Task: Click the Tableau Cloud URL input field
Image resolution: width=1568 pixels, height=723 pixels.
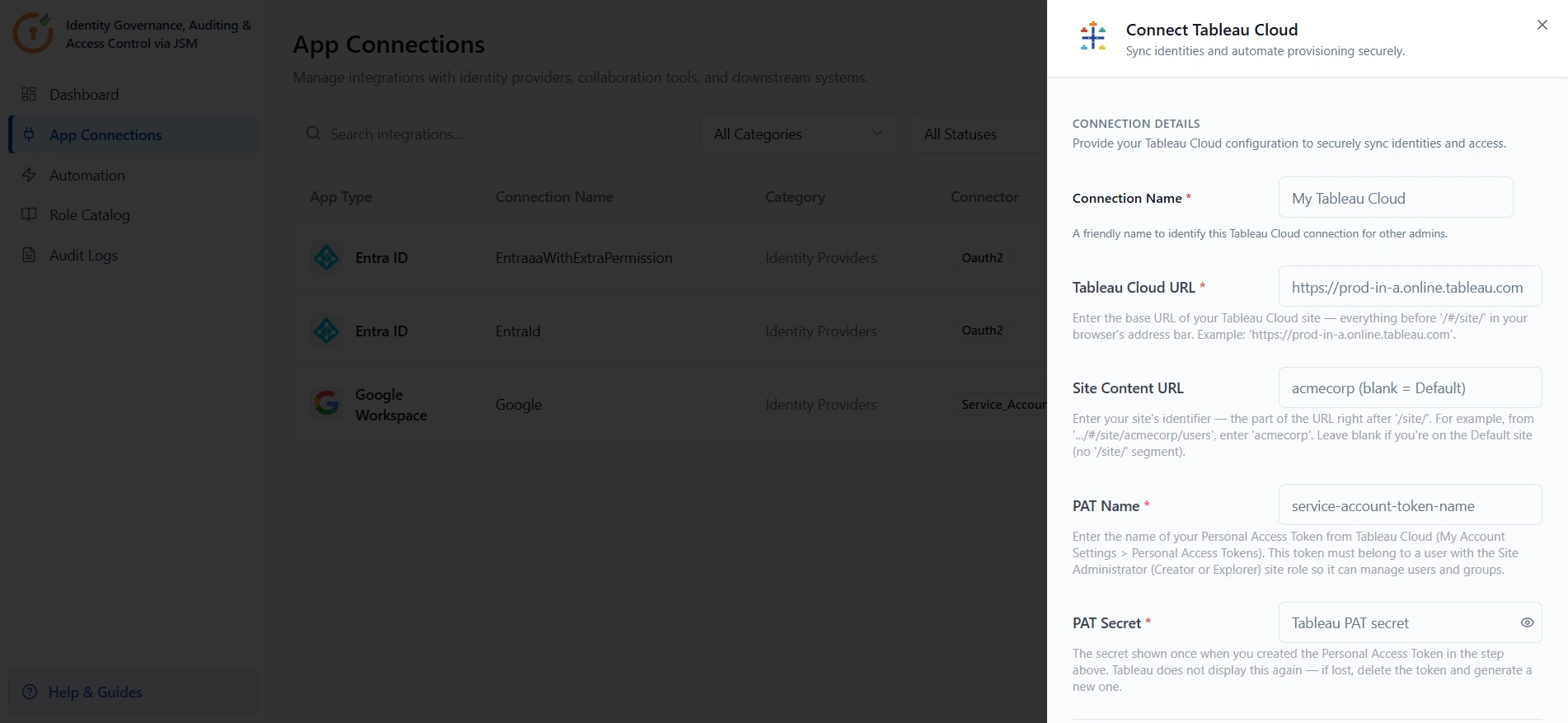Action: click(x=1410, y=287)
